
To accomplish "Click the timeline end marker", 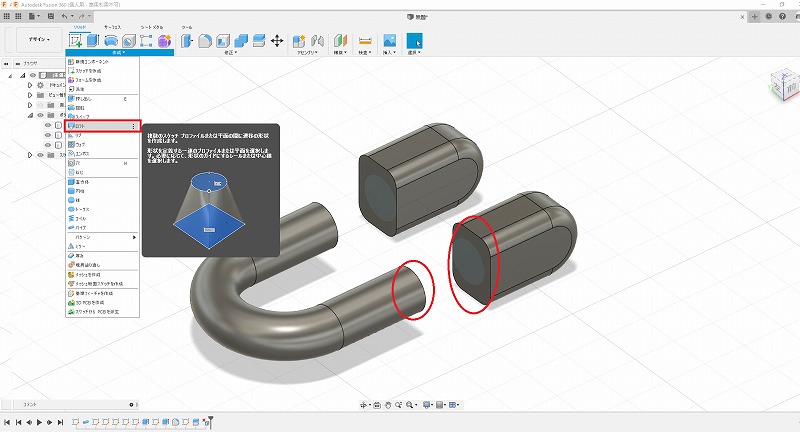I will tap(209, 423).
